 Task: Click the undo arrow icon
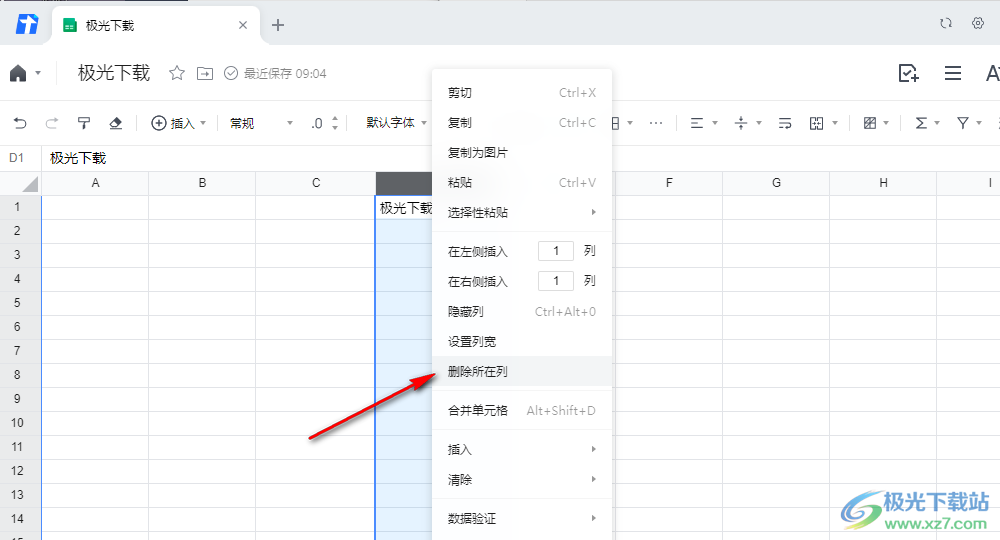pyautogui.click(x=20, y=123)
